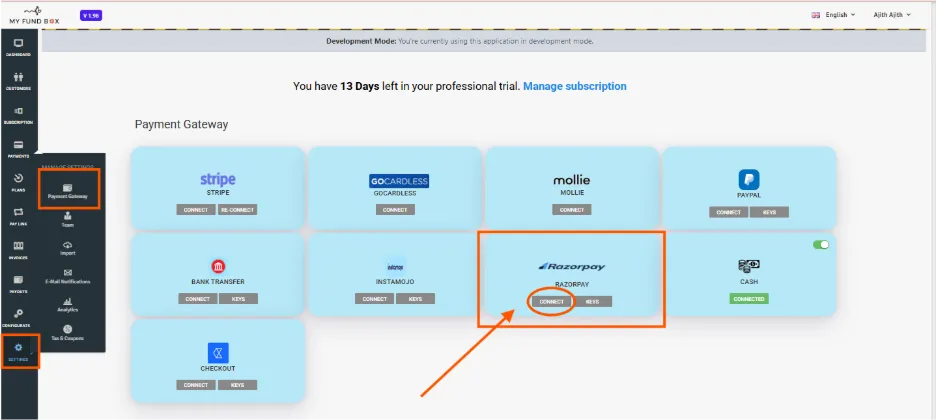
Task: Open Pay Link in the sidebar
Action: [x=19, y=217]
